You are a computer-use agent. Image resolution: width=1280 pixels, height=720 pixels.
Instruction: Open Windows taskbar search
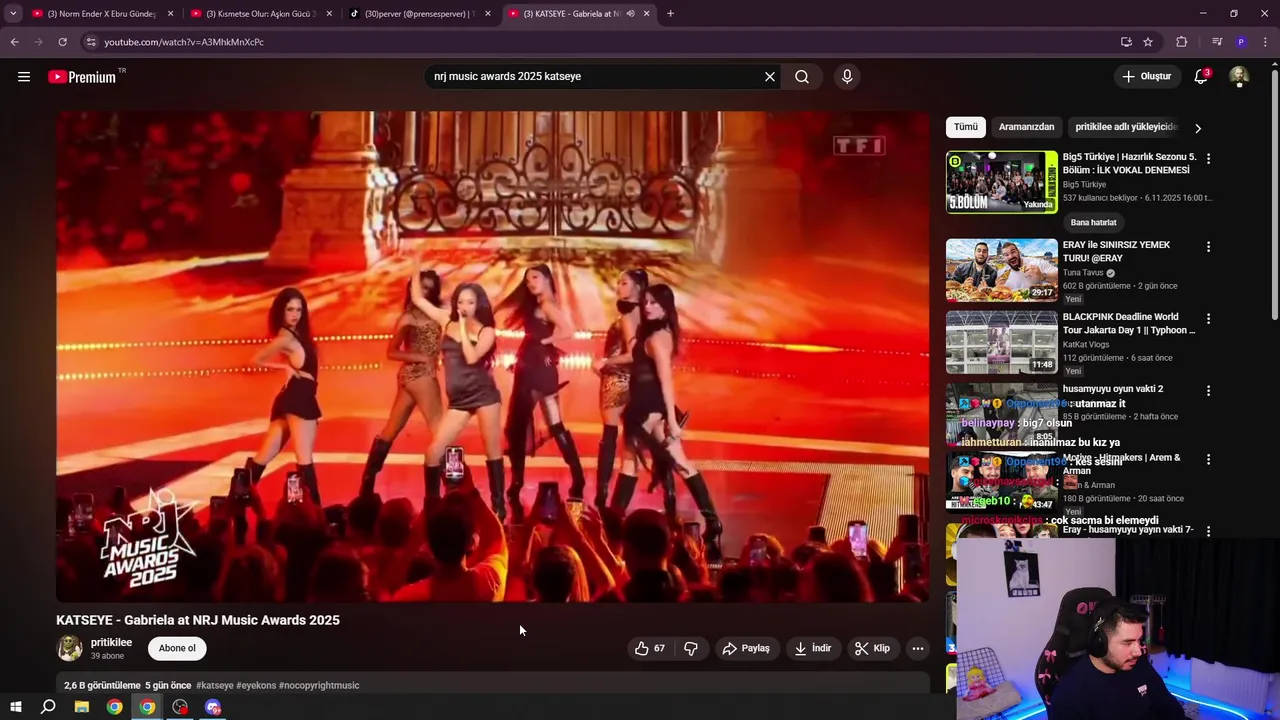[x=48, y=707]
